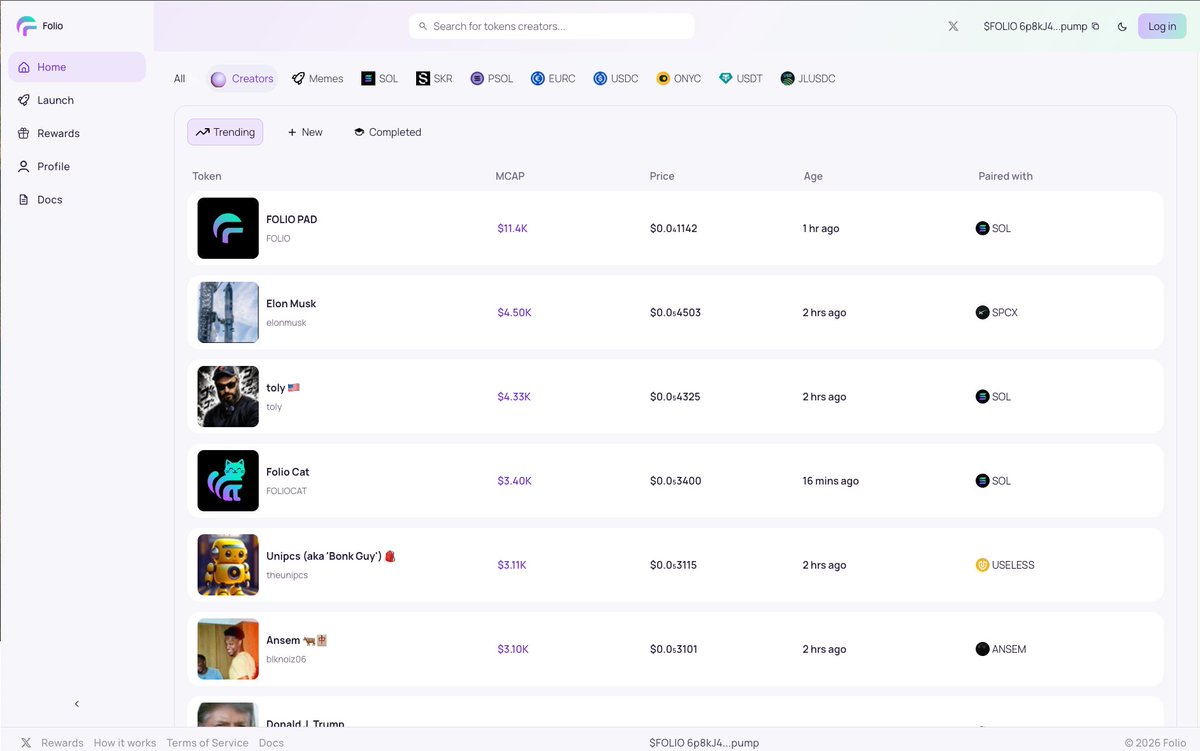
Task: Click the footer How it works link
Action: point(125,743)
